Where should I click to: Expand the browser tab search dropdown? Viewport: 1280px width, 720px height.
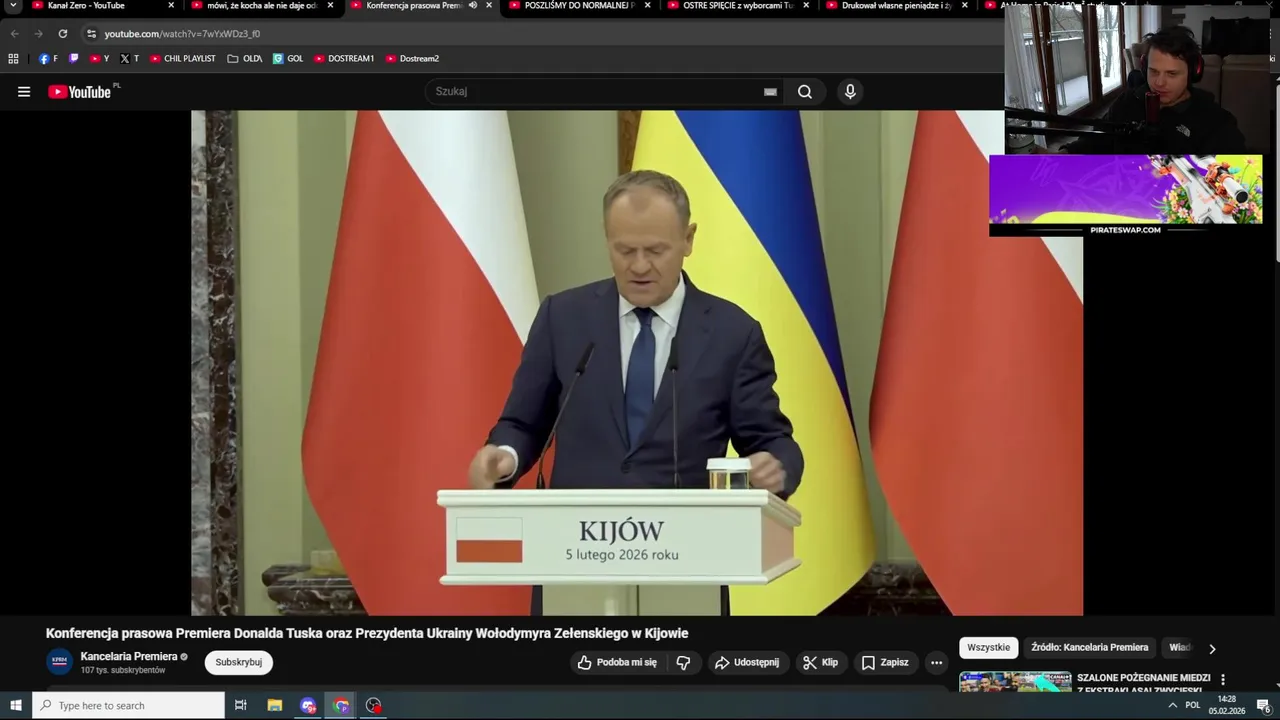pos(13,6)
